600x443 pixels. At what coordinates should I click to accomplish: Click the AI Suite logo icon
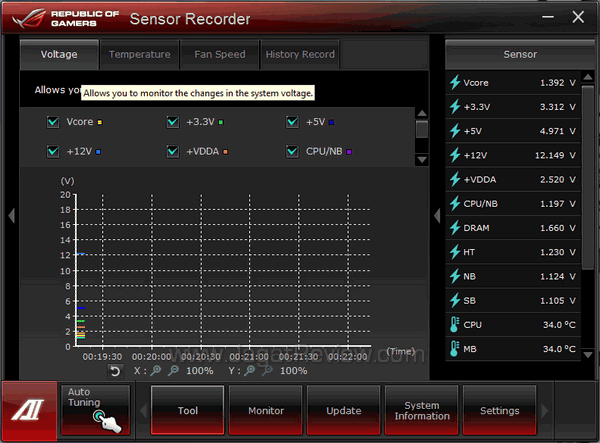coord(28,410)
